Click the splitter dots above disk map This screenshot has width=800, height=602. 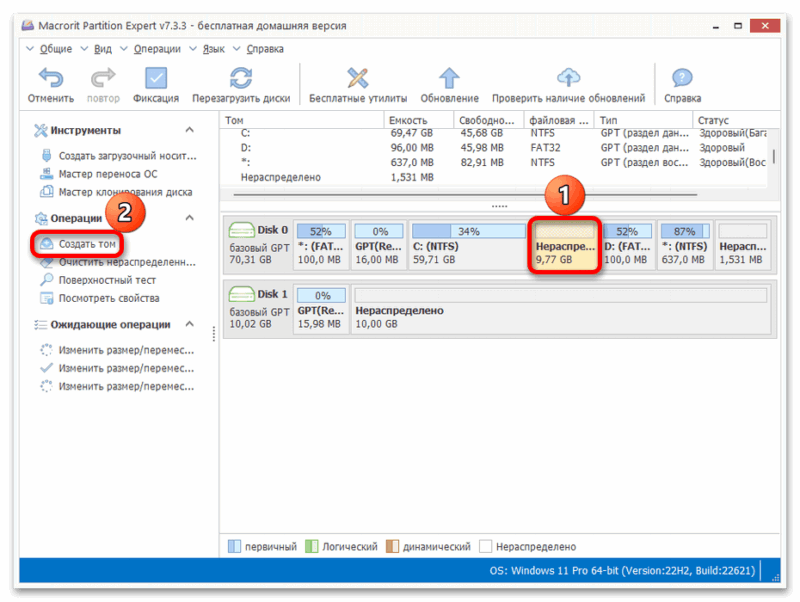coord(499,207)
